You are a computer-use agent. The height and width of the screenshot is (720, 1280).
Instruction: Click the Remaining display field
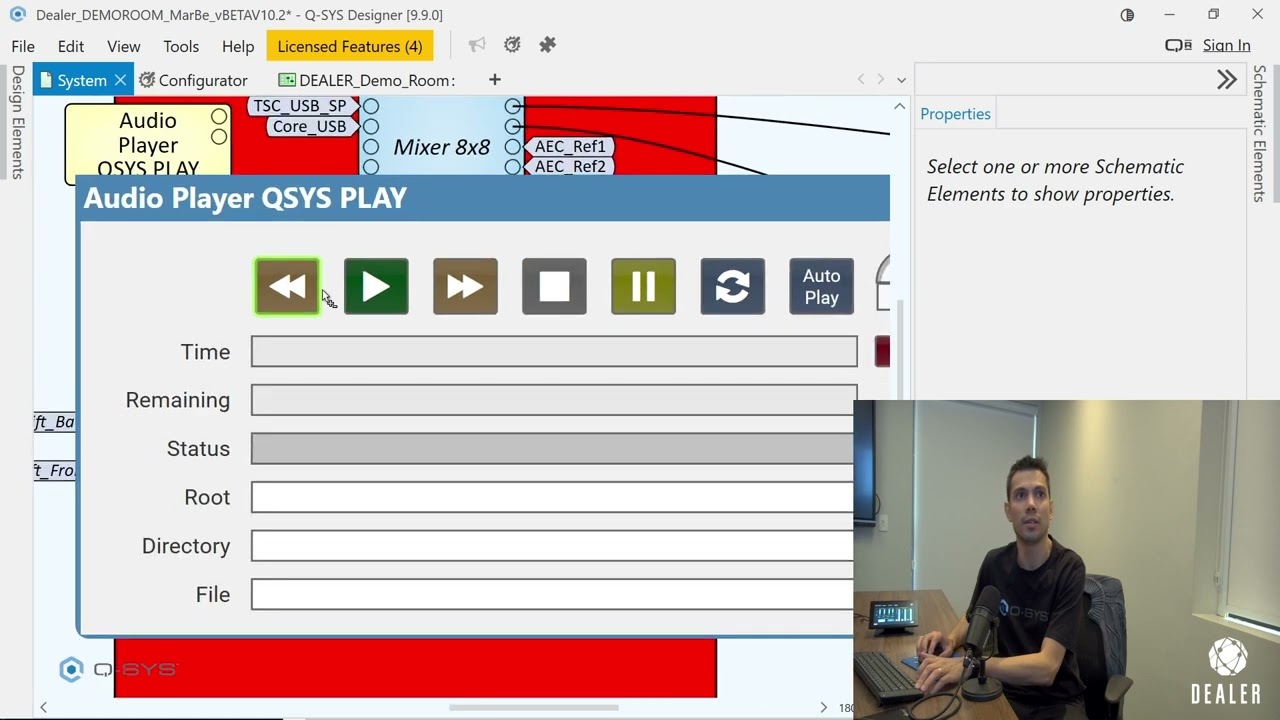(554, 400)
